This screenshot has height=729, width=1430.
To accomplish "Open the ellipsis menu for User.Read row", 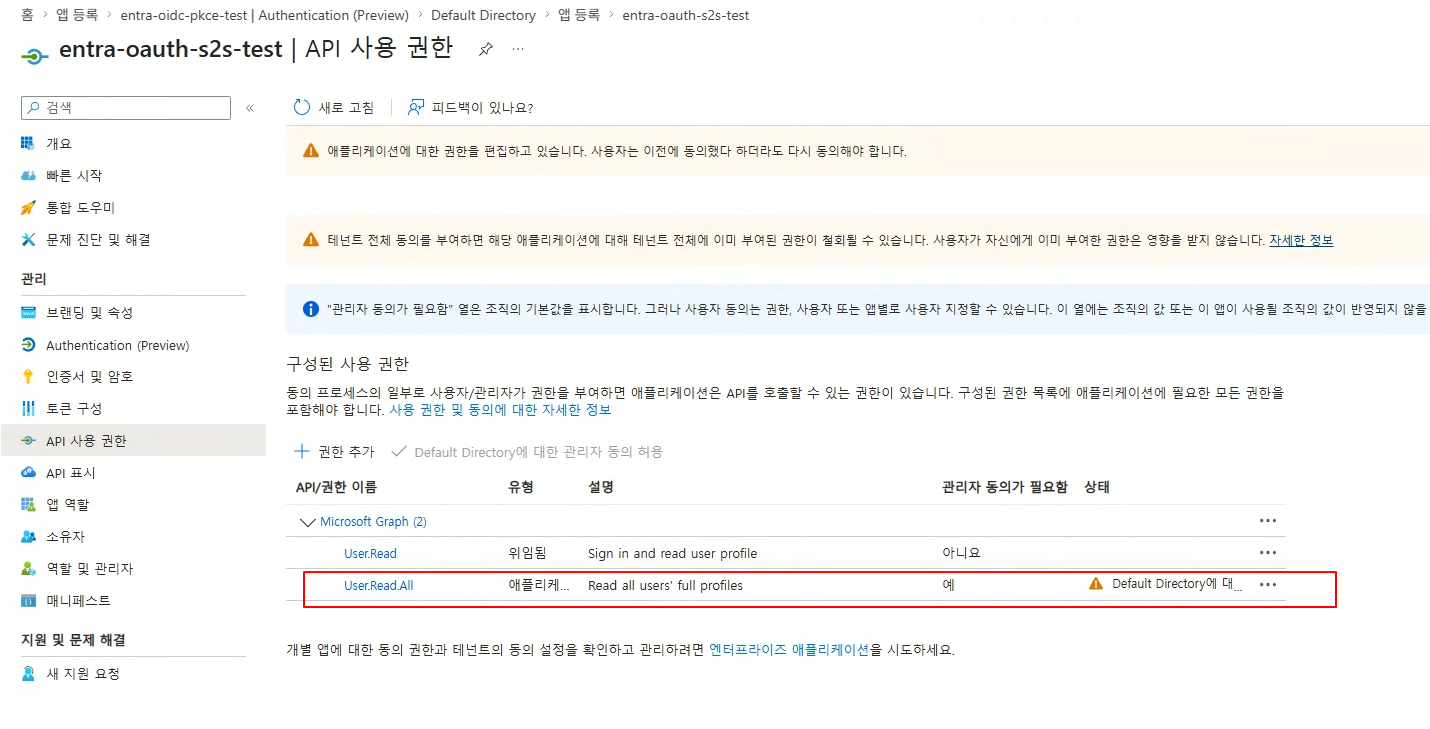I will pyautogui.click(x=1268, y=553).
